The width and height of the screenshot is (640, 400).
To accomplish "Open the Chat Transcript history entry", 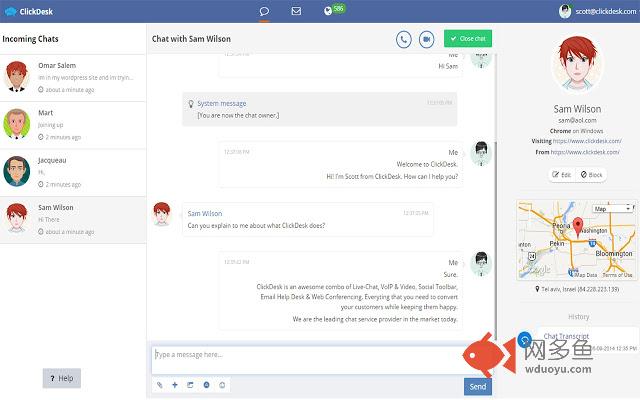I will 566,336.
